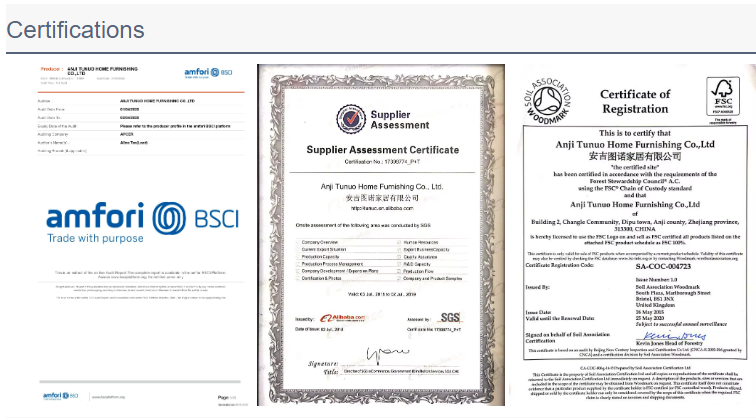This screenshot has width=756, height=418.
Task: Click 'This is to certify that' text
Action: [634, 133]
